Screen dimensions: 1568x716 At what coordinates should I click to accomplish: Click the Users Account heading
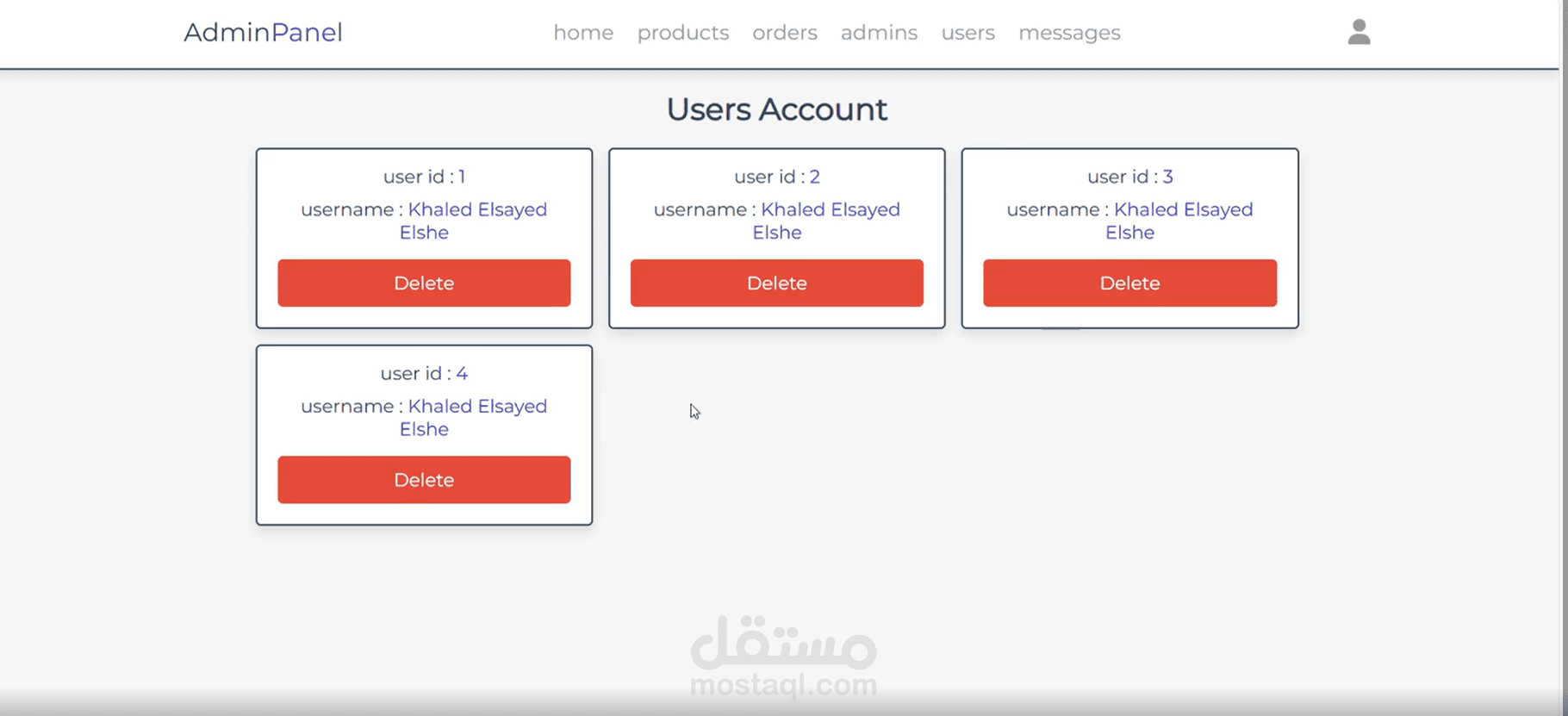(x=776, y=109)
